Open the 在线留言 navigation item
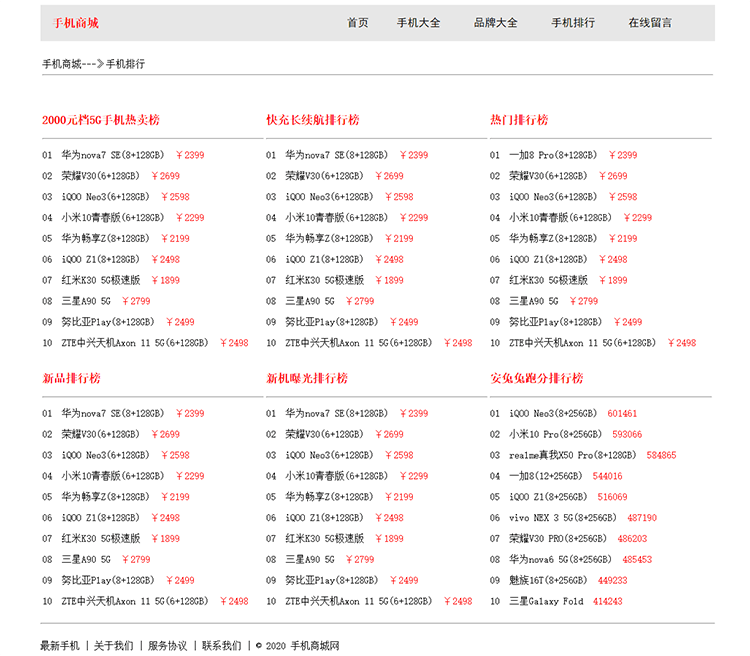750x656 pixels. click(x=650, y=23)
